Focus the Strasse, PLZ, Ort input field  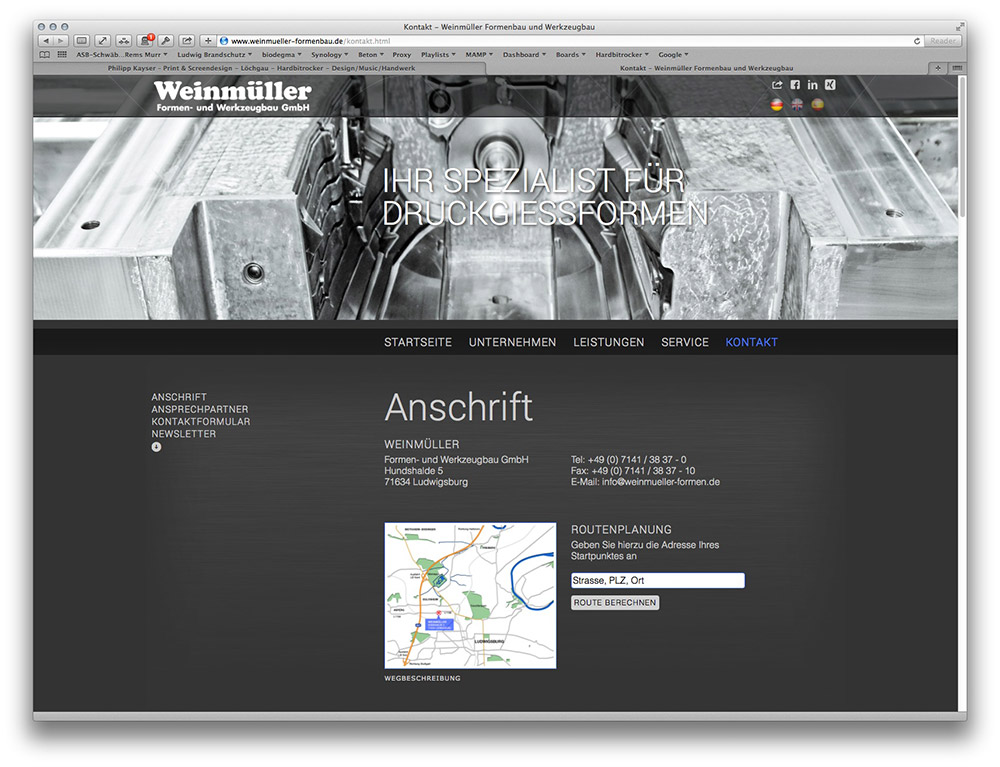click(x=658, y=580)
